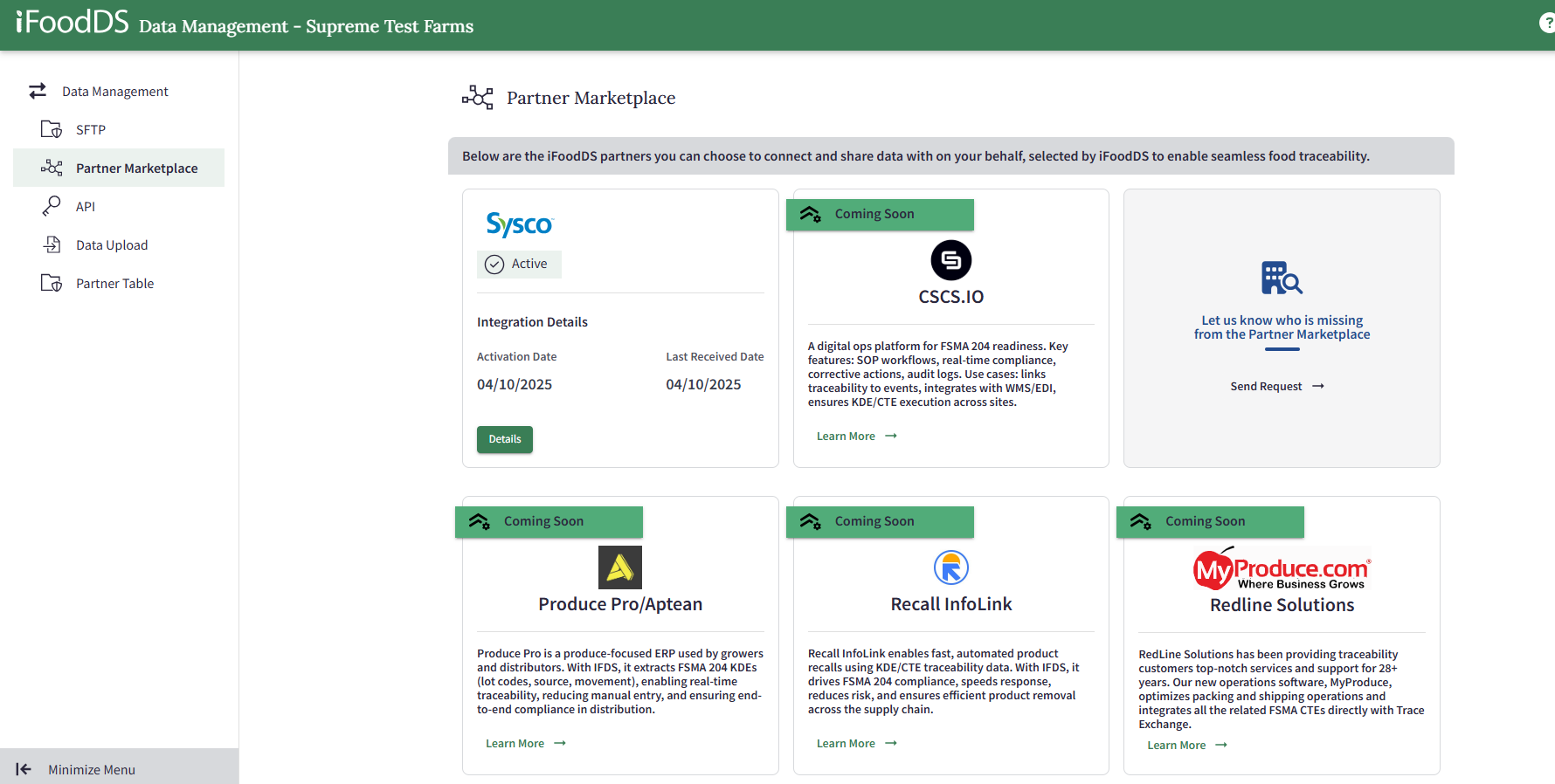This screenshot has width=1555, height=784.
Task: Click the Sysco Details button
Action: tap(505, 439)
